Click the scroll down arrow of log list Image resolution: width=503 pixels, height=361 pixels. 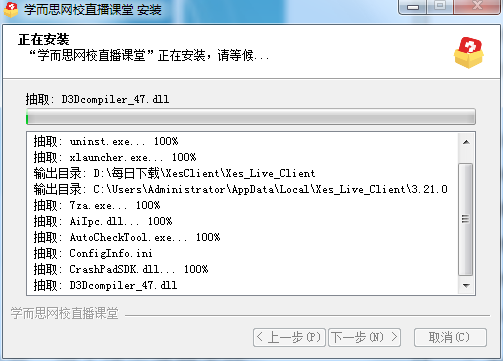click(x=466, y=286)
